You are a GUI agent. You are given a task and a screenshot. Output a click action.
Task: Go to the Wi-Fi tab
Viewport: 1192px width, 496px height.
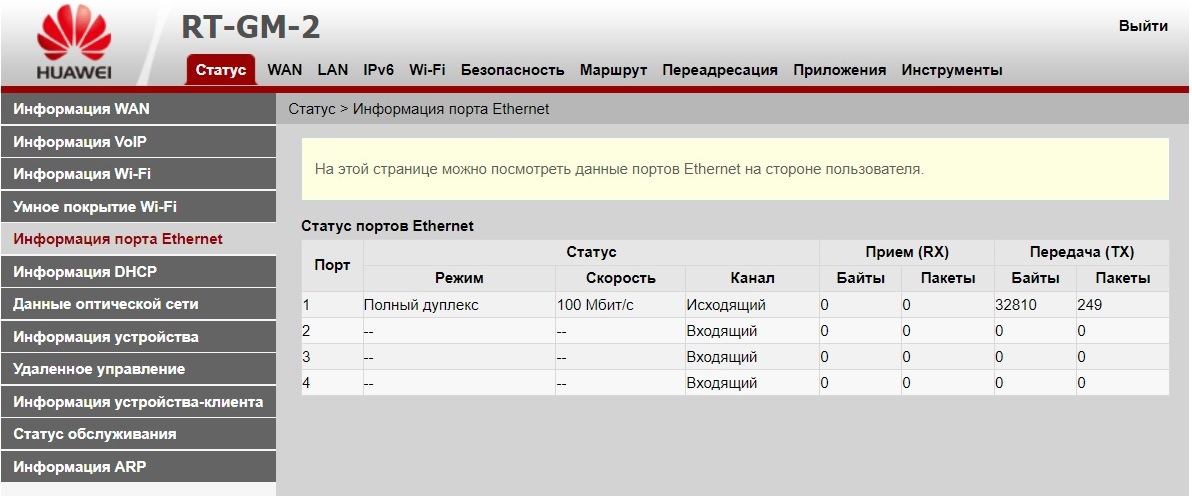click(x=427, y=70)
